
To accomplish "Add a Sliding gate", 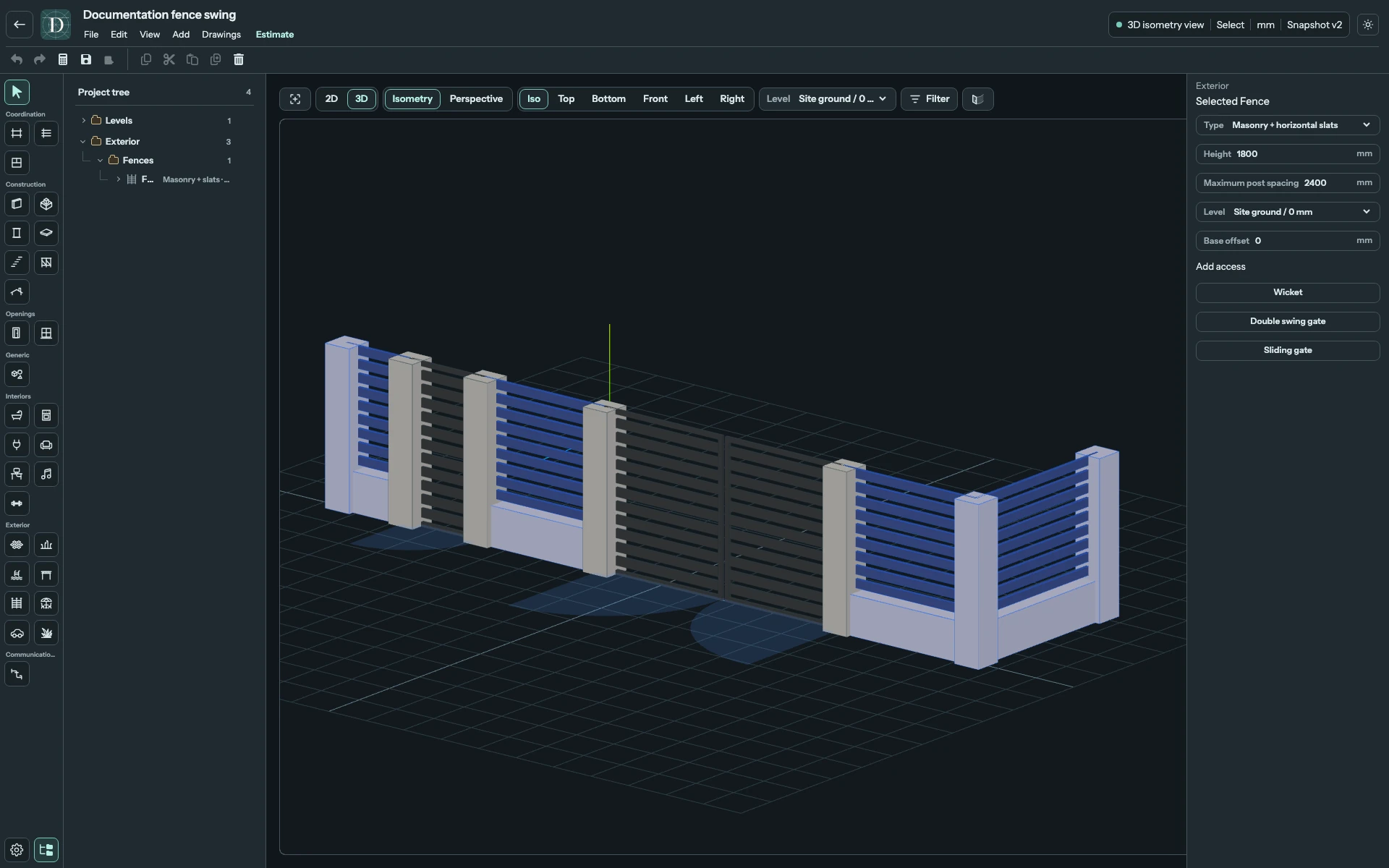I will pos(1288,350).
